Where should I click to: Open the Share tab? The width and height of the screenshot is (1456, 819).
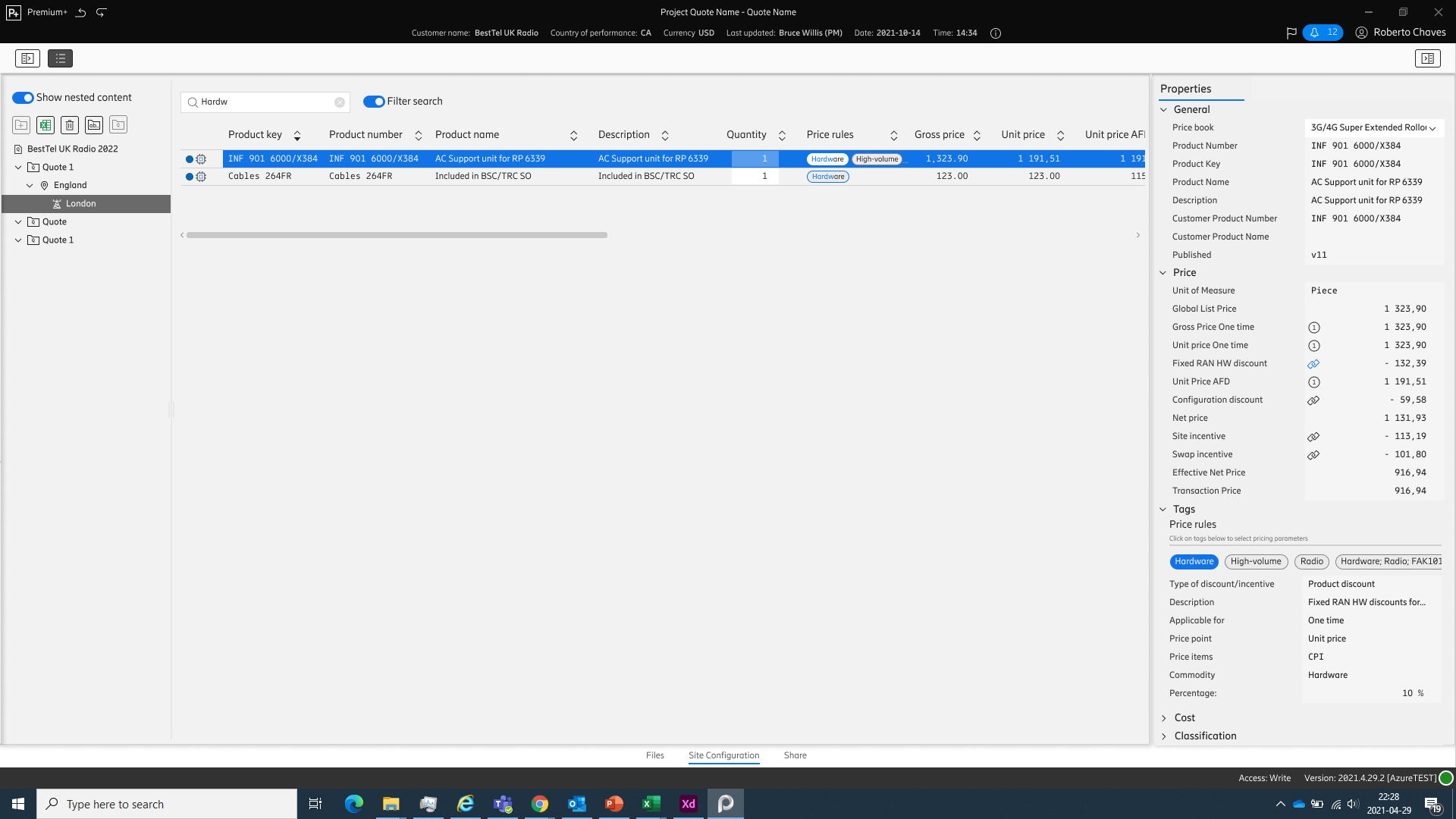pyautogui.click(x=795, y=755)
